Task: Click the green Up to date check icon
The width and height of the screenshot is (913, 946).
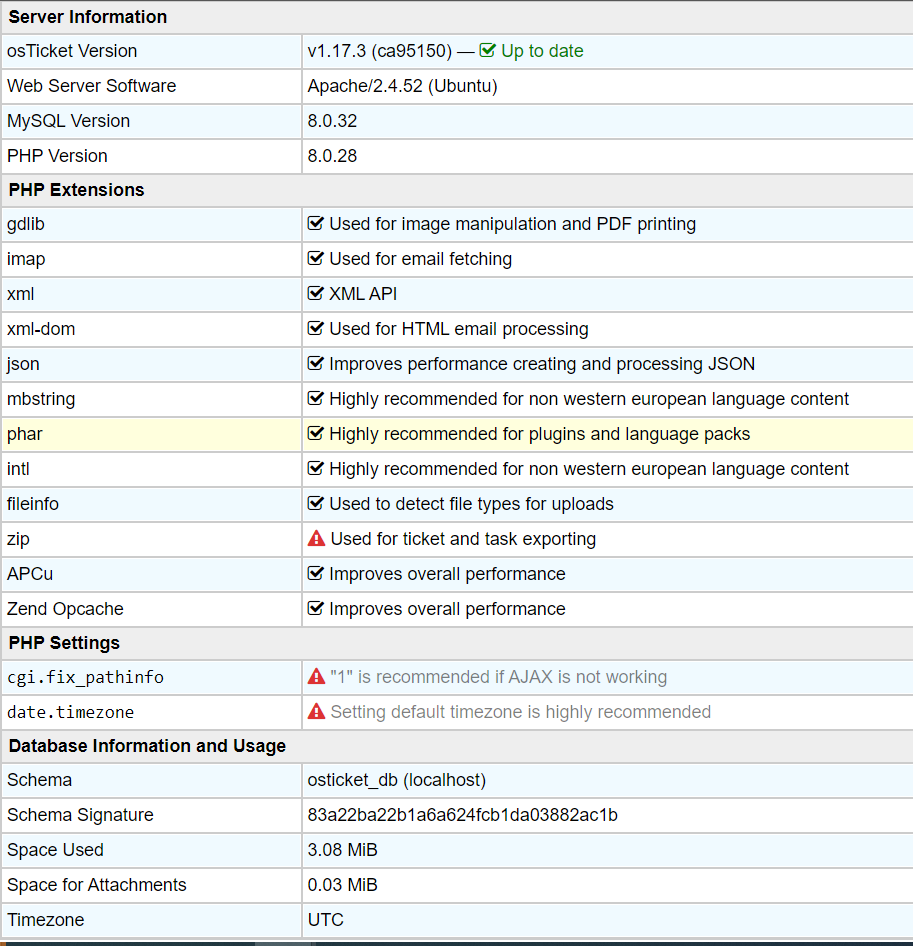Action: coord(488,51)
